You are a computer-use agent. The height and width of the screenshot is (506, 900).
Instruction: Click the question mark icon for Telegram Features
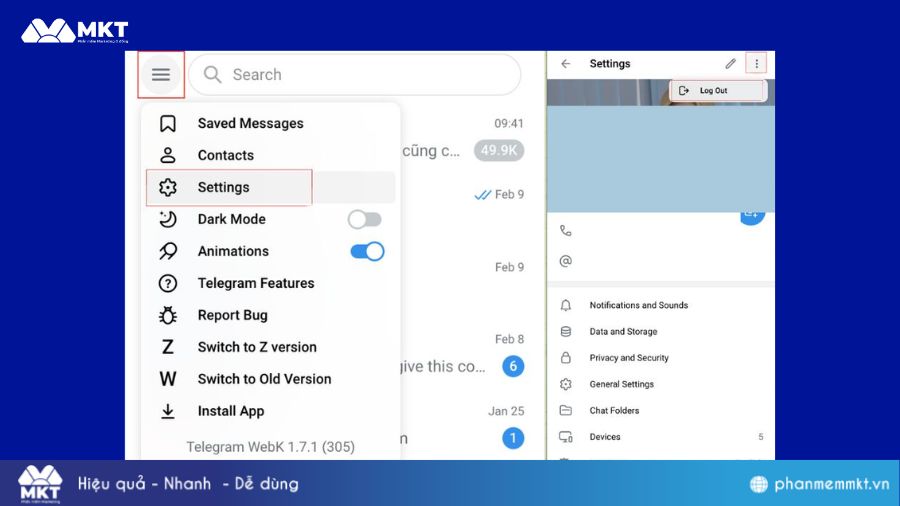coord(168,283)
